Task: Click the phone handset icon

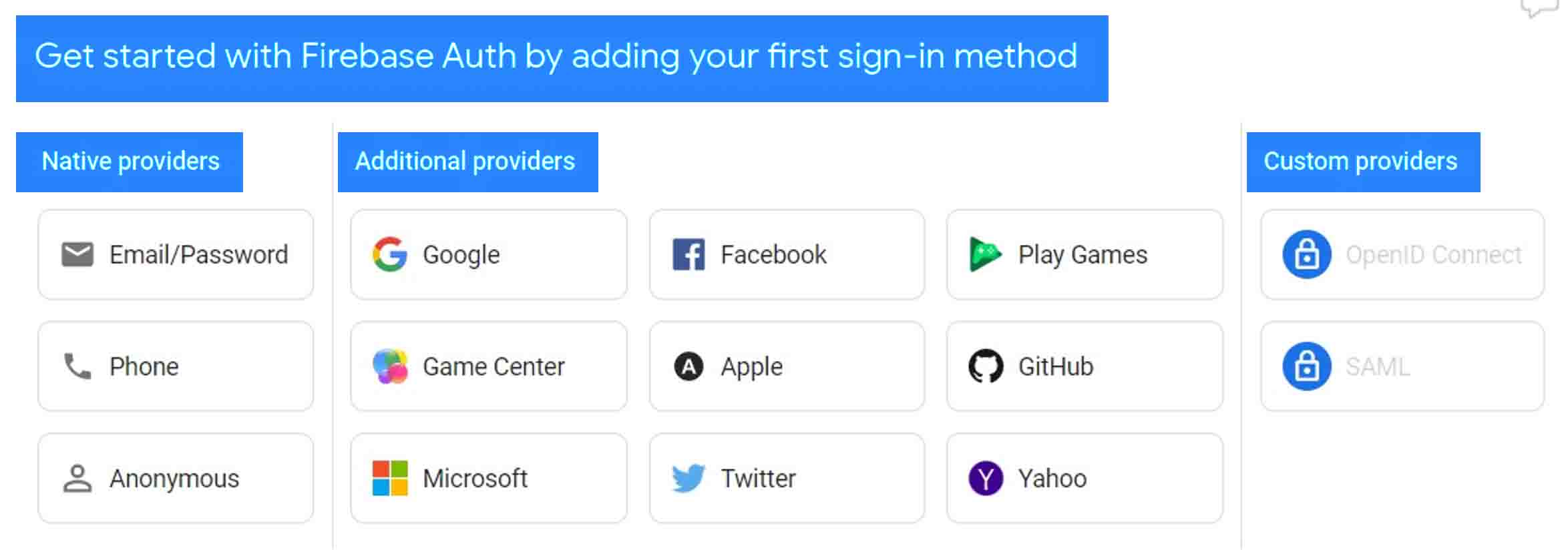Action: [77, 366]
